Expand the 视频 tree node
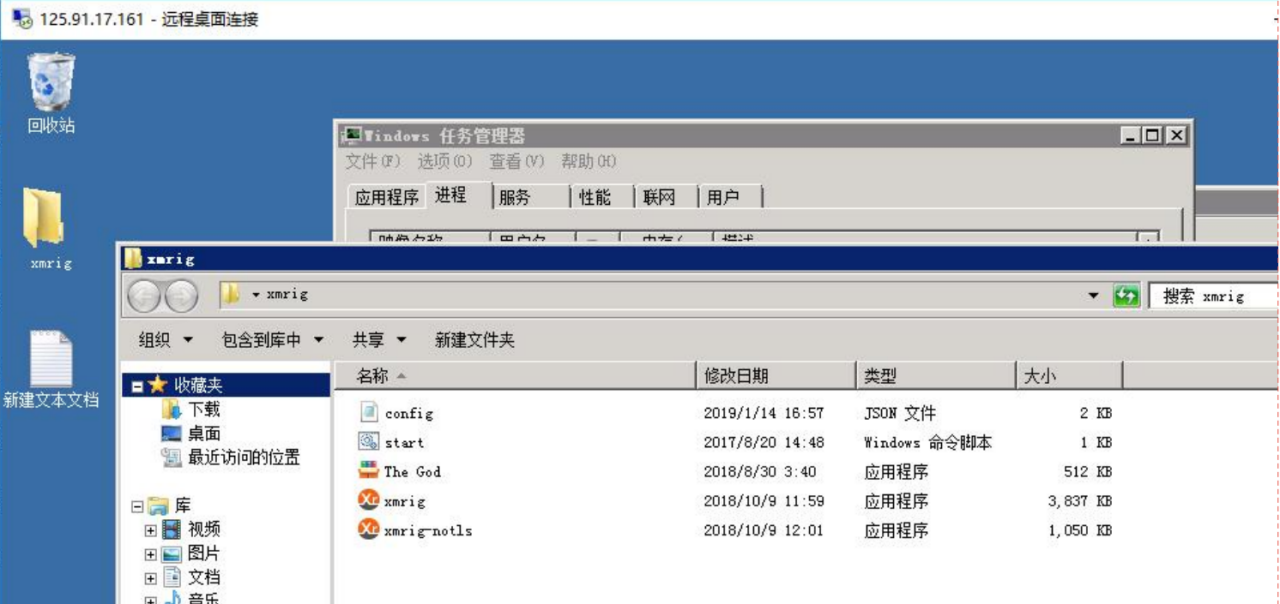This screenshot has height=604, width=1280. (x=151, y=530)
